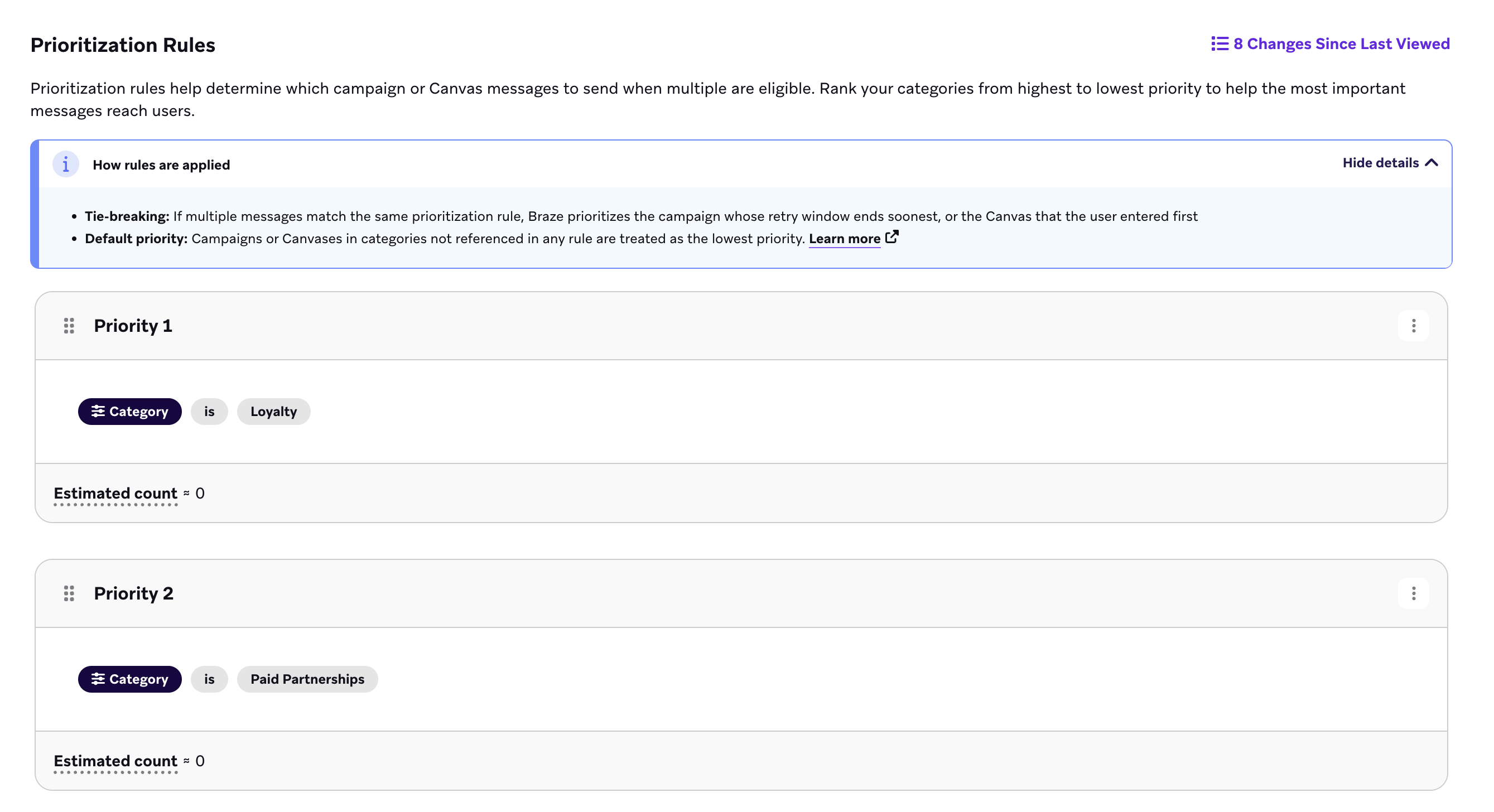This screenshot has width=1494, height=812.
Task: Click Estimated count label under Priority 2
Action: [115, 761]
